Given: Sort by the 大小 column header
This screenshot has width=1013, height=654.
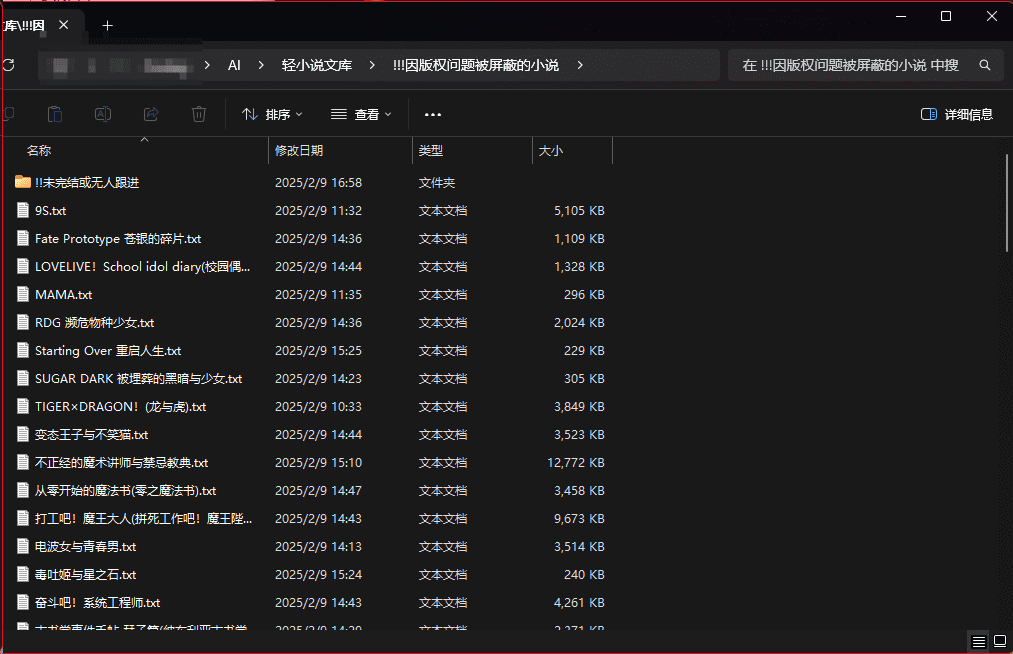Looking at the screenshot, I should 551,150.
